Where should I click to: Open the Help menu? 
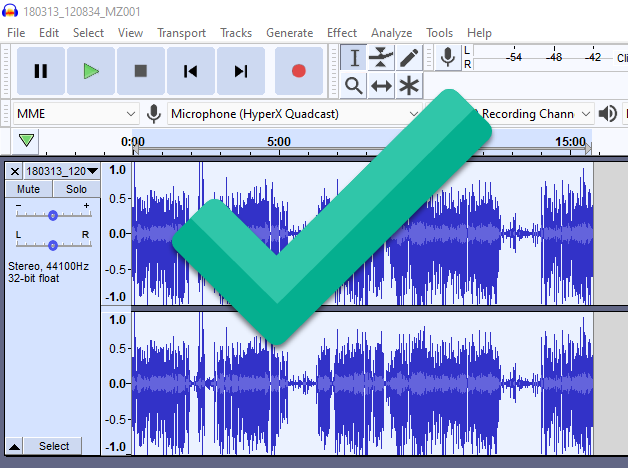point(479,33)
